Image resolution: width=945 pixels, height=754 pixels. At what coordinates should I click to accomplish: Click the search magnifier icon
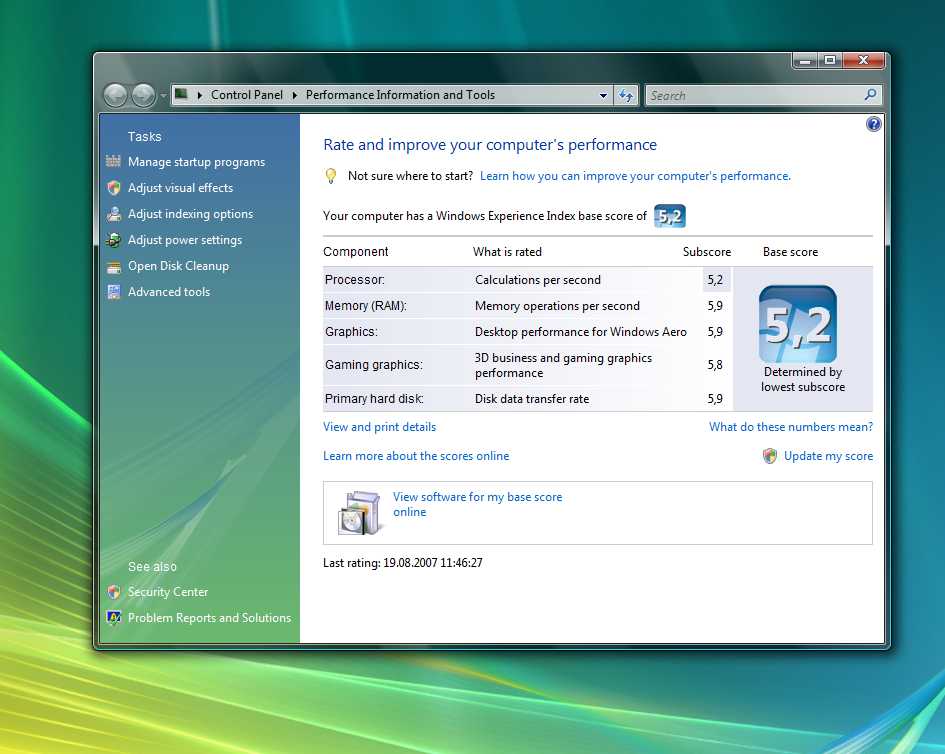870,95
